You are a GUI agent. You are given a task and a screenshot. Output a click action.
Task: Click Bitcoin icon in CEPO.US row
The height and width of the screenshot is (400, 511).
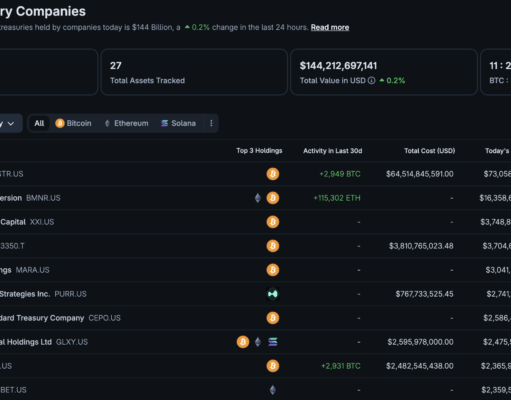[273, 318]
